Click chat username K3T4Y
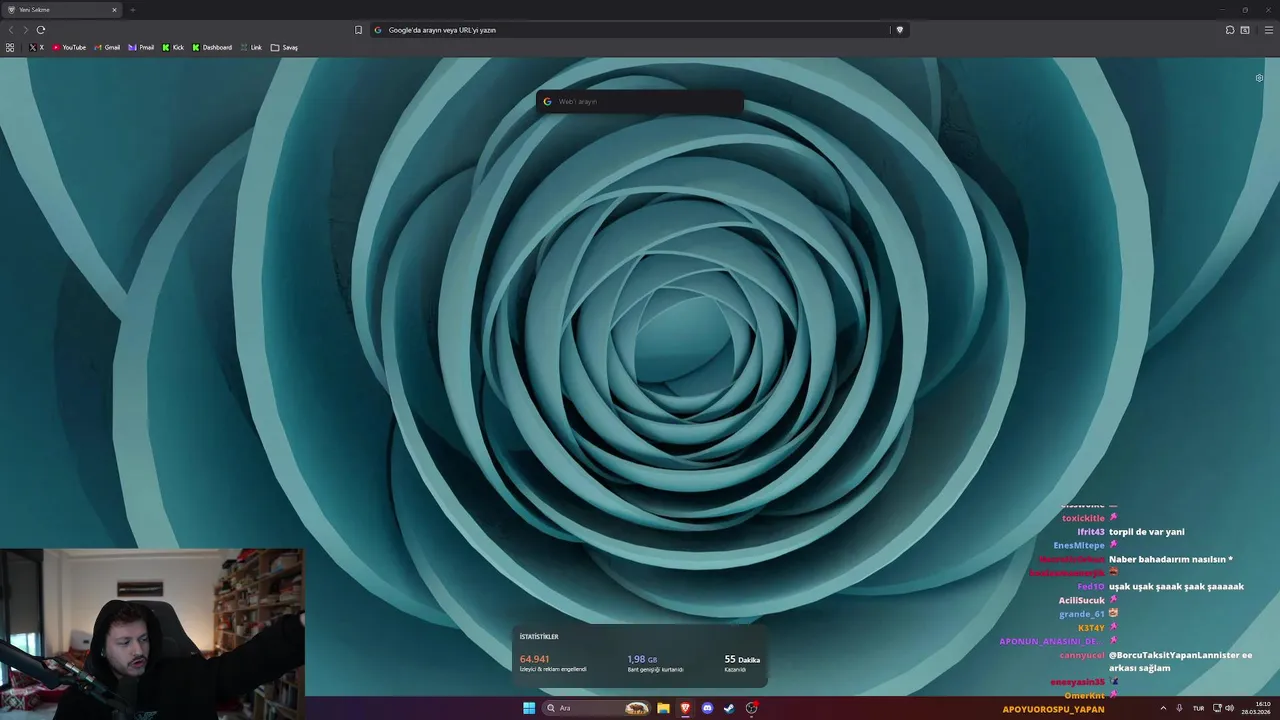Screen dimensions: 1280x720 [x=1091, y=628]
